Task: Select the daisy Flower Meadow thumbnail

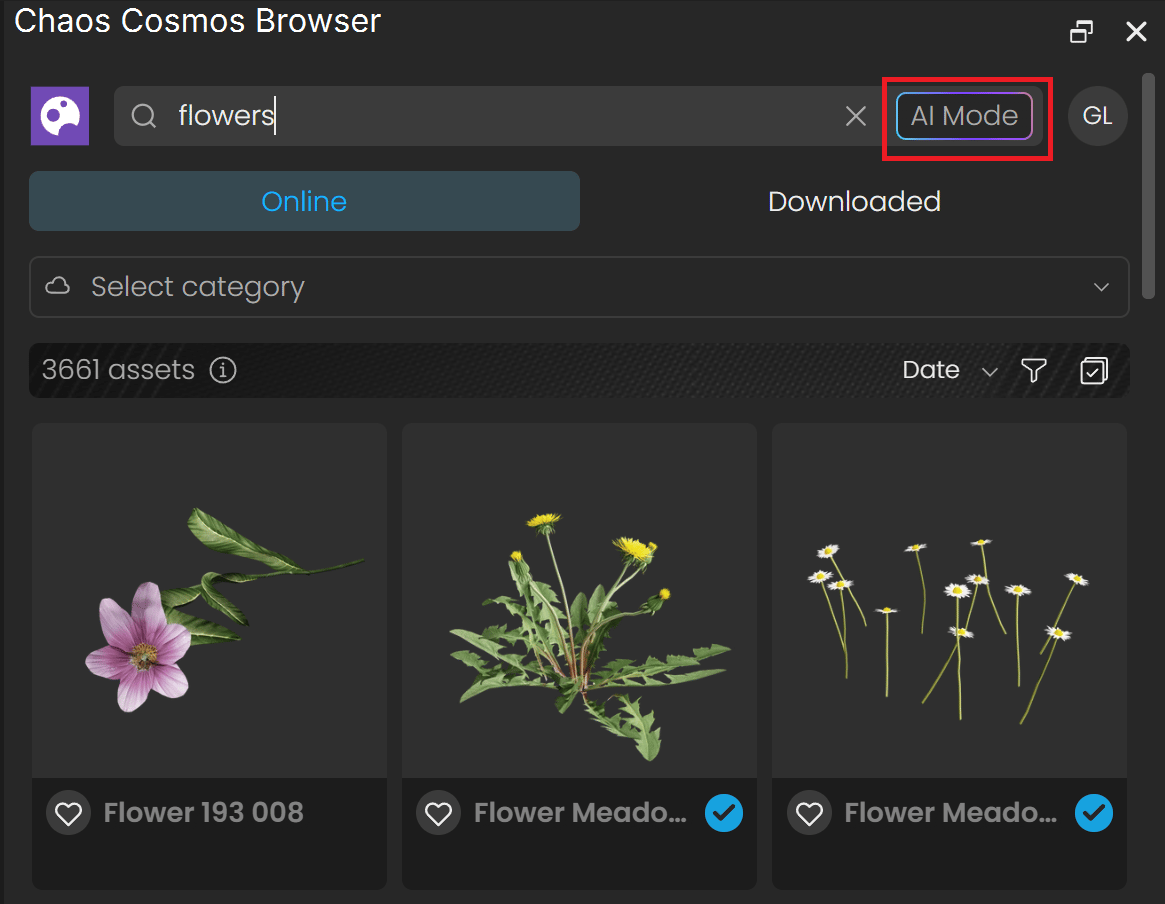Action: [950, 601]
